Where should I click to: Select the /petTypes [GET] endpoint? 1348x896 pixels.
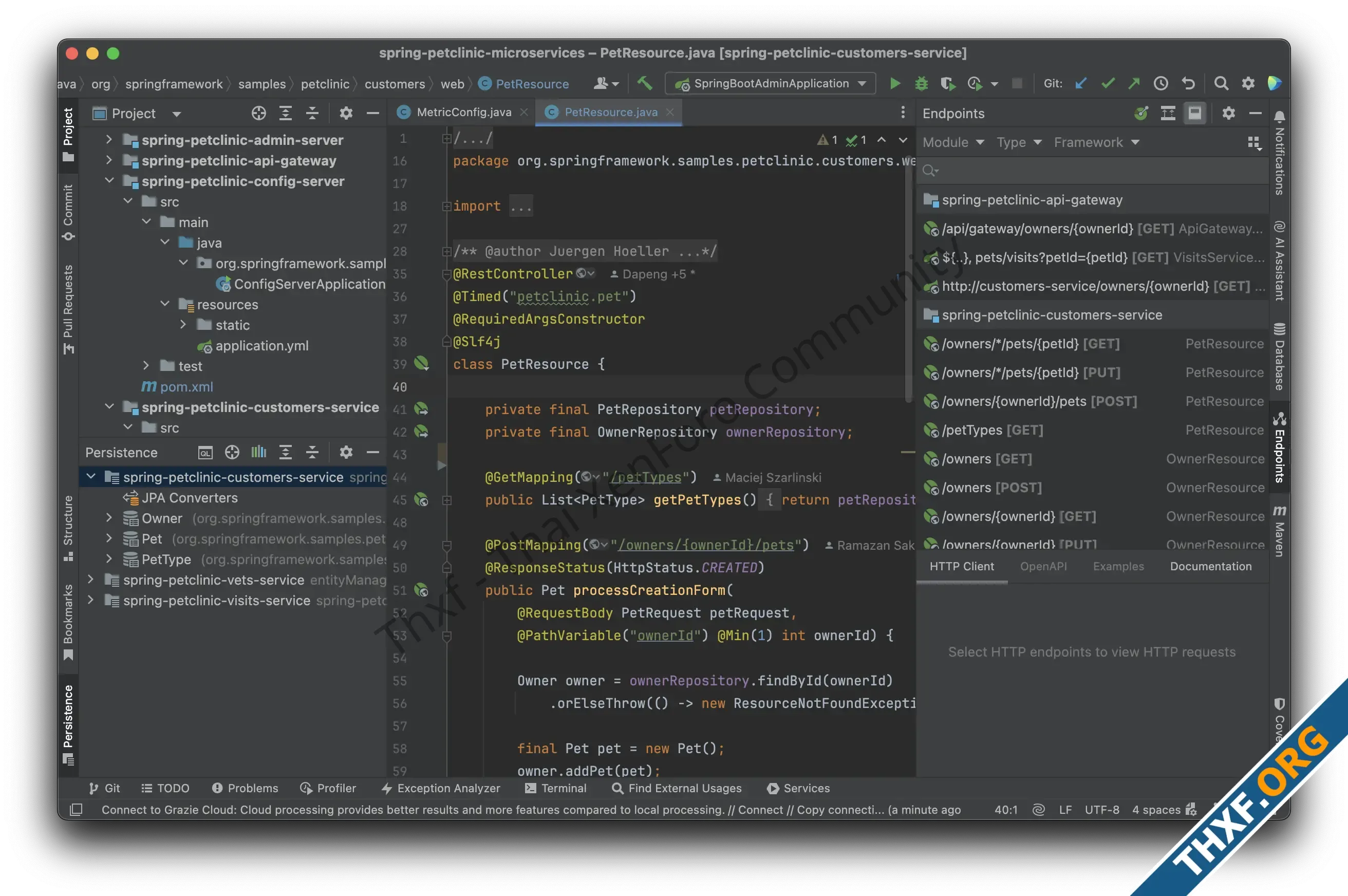[1093, 430]
